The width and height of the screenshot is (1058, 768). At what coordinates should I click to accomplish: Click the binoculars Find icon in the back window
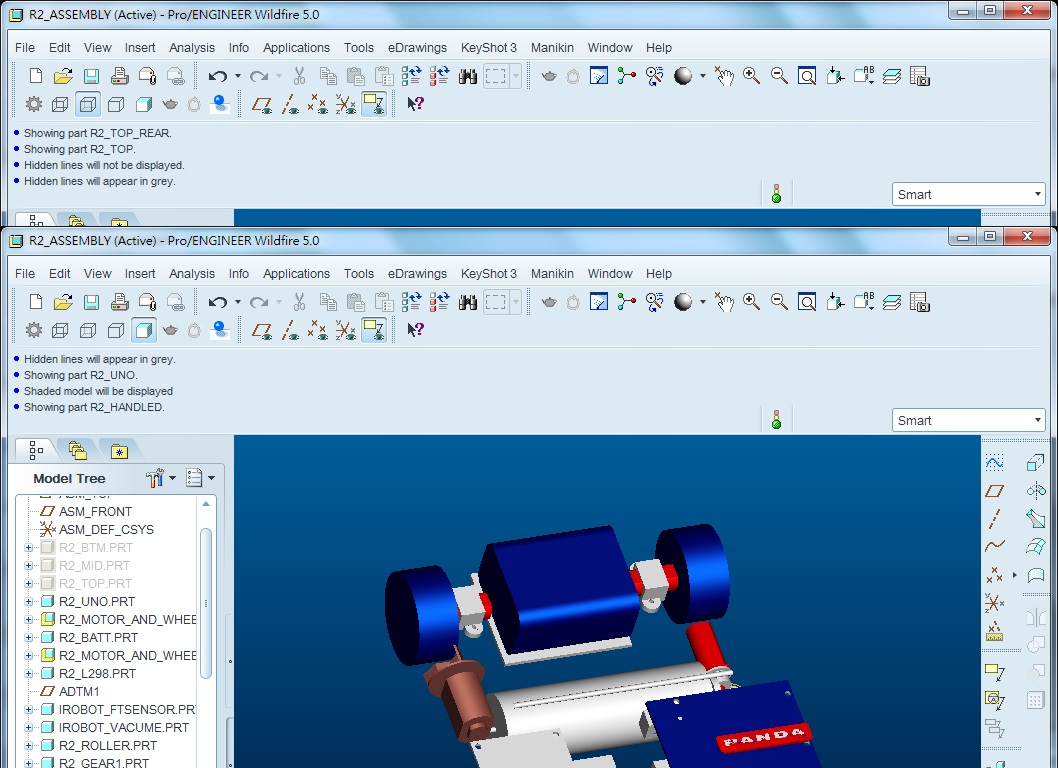(x=468, y=76)
